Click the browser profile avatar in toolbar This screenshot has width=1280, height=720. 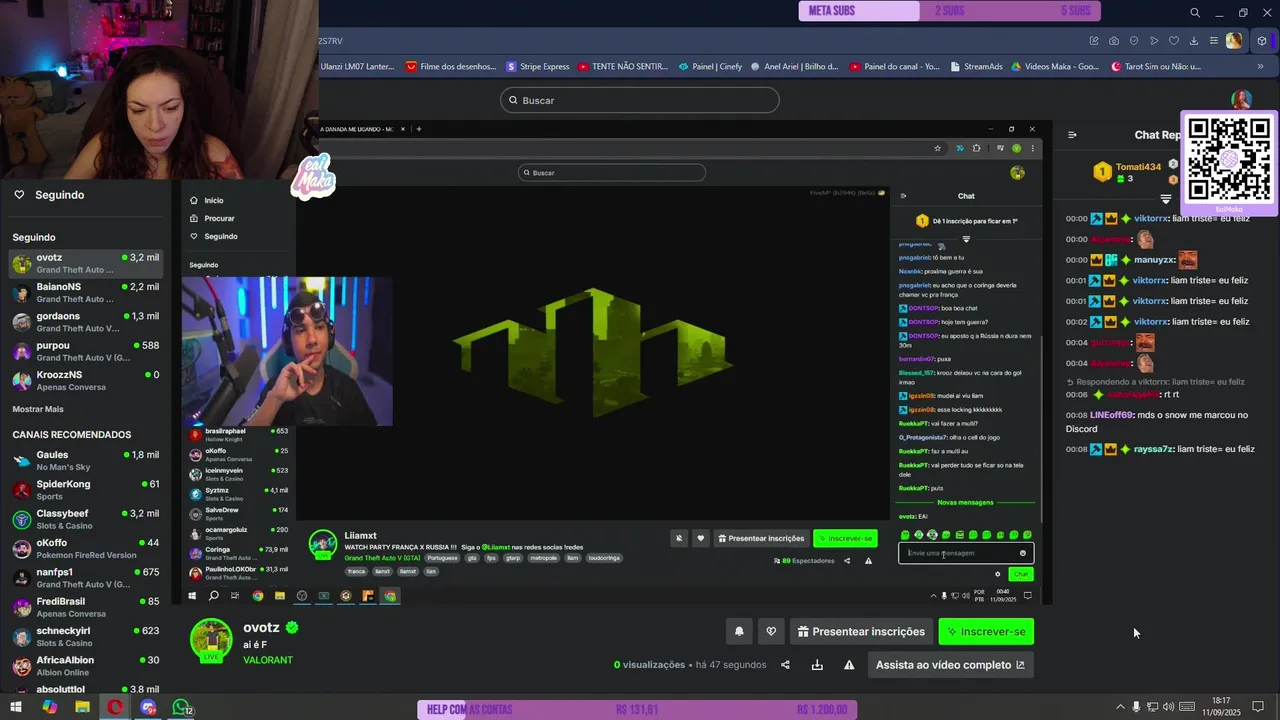(1235, 41)
